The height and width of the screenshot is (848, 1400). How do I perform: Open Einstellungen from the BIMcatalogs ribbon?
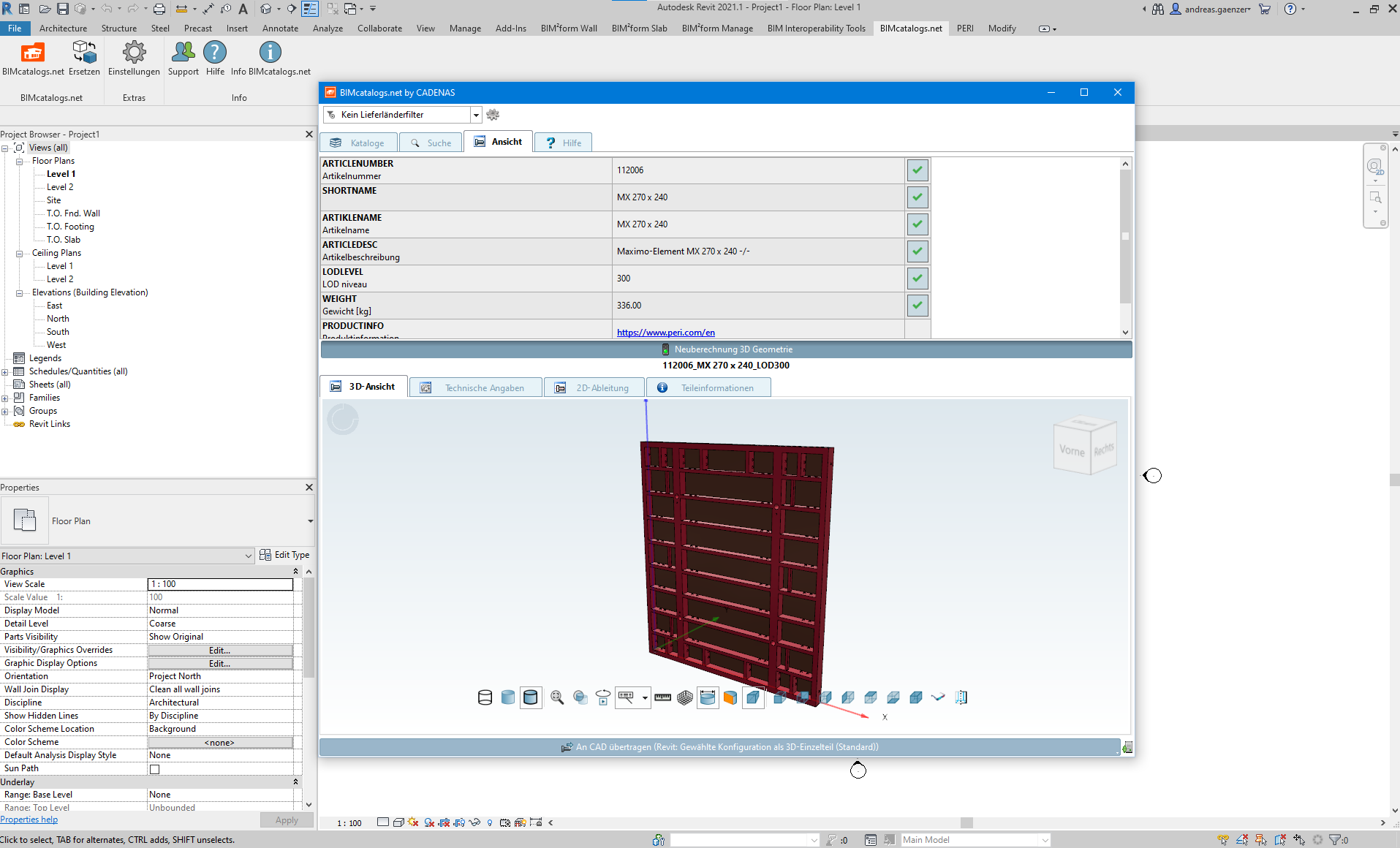coord(134,53)
